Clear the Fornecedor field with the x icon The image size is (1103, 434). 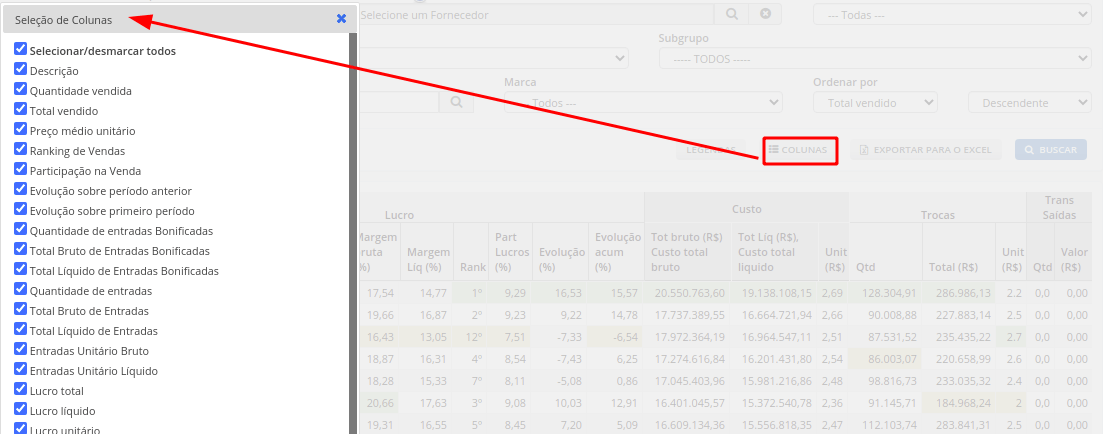click(x=765, y=14)
